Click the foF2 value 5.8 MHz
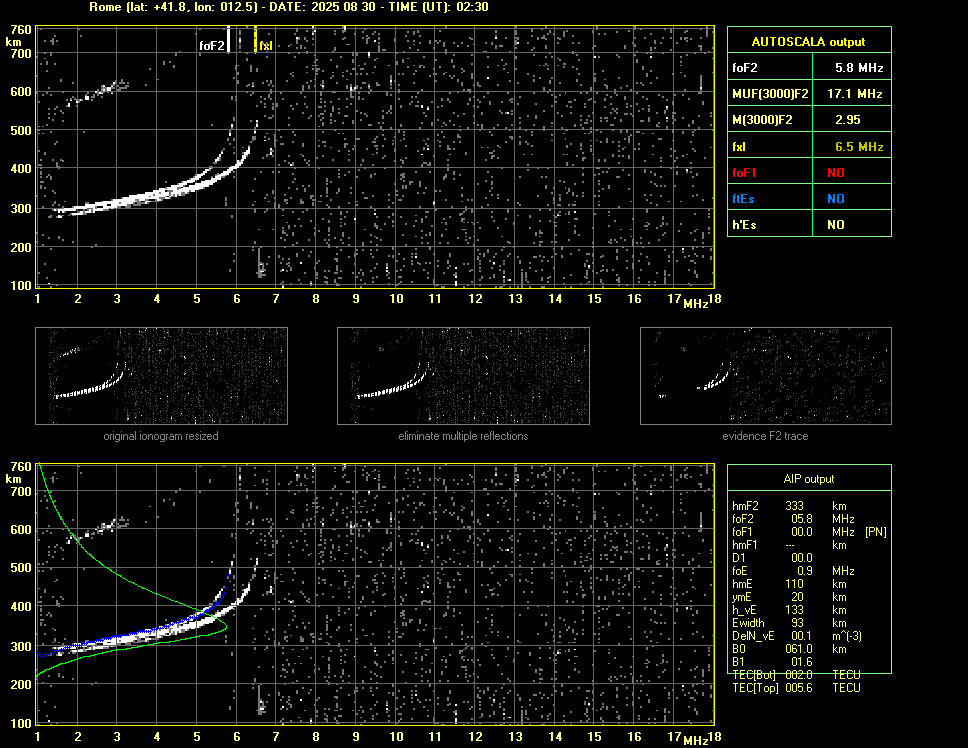 click(x=859, y=68)
